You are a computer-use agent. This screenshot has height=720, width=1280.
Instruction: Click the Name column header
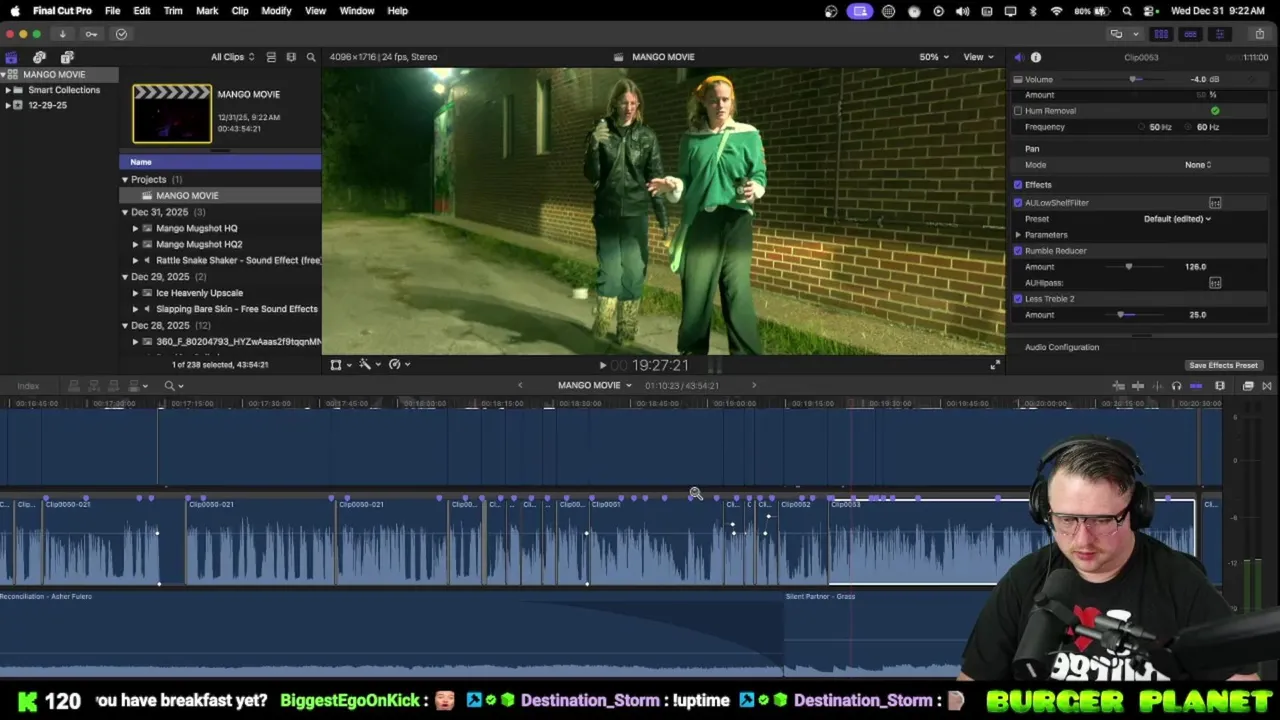point(220,162)
